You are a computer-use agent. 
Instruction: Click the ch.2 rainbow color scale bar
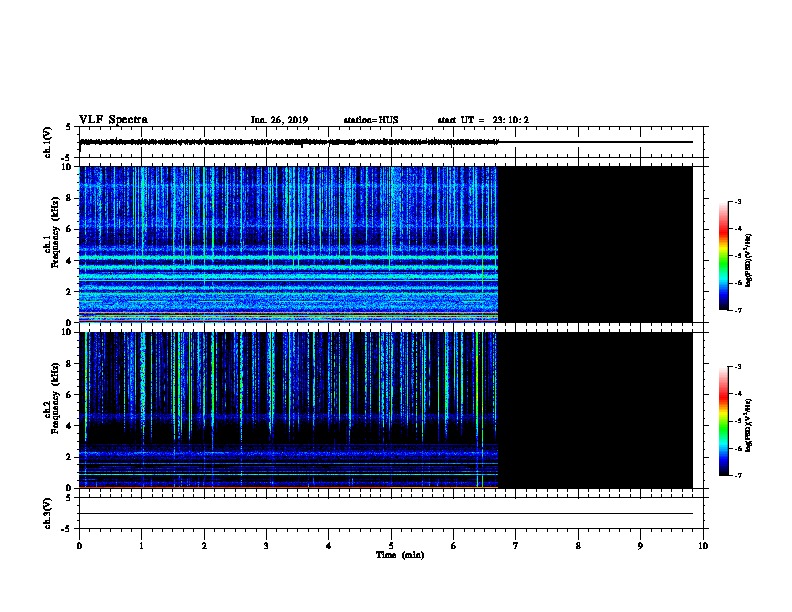[x=724, y=421]
